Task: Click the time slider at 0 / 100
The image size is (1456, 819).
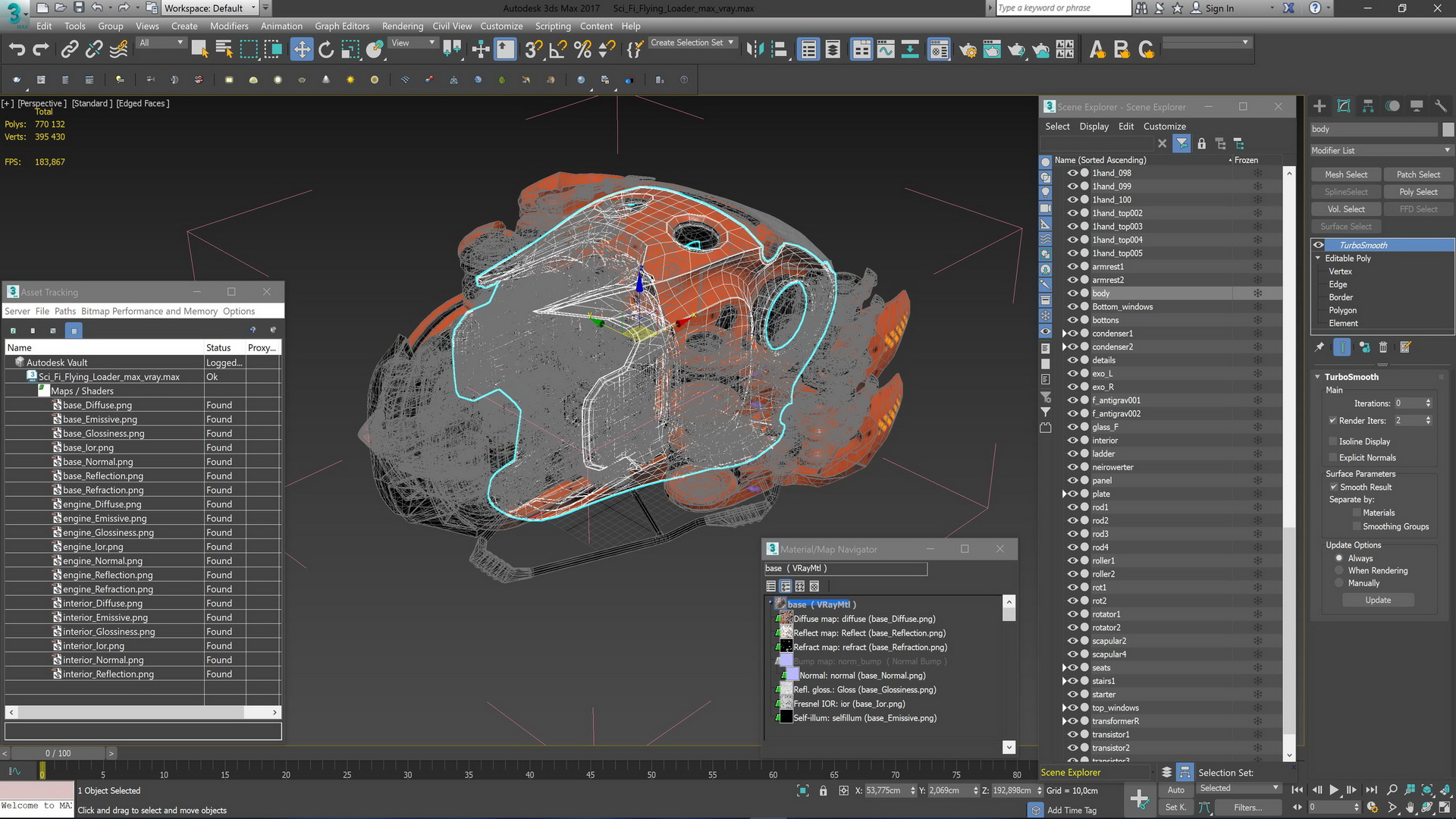Action: (58, 753)
